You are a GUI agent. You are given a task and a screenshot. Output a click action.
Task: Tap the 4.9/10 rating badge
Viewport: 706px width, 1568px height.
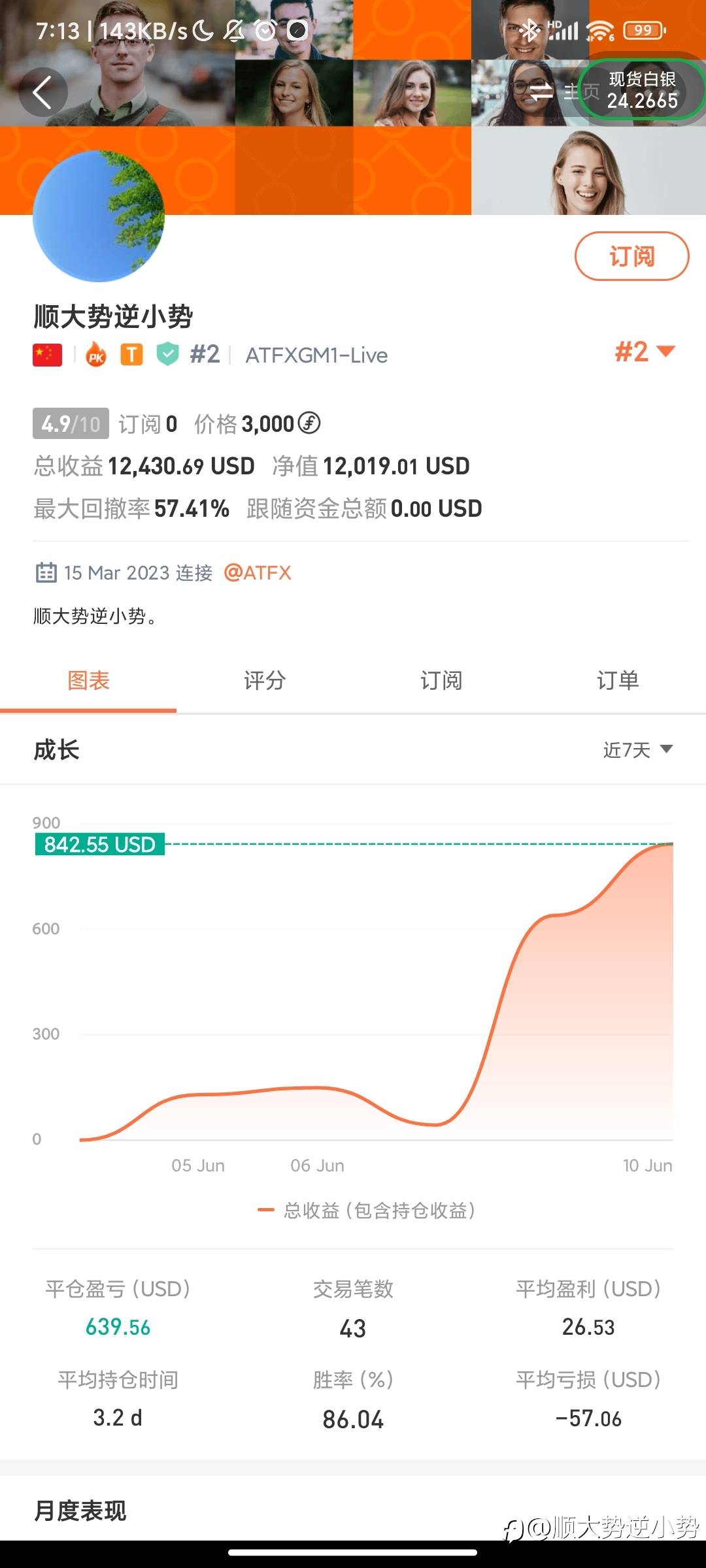click(71, 424)
